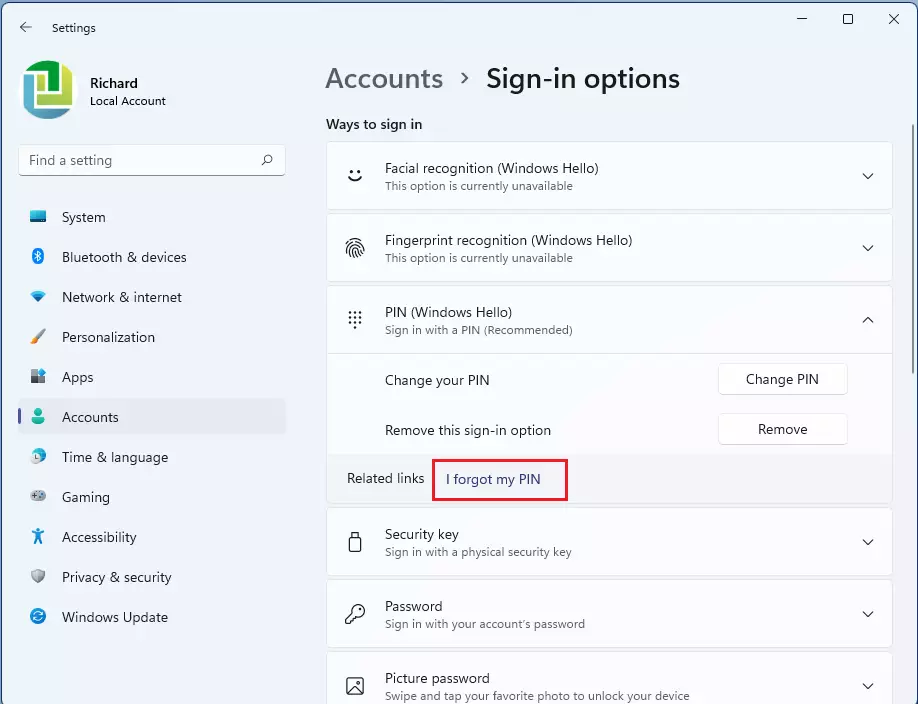
Task: Expand Fingerprint recognition (Windows Hello) section
Action: click(867, 248)
